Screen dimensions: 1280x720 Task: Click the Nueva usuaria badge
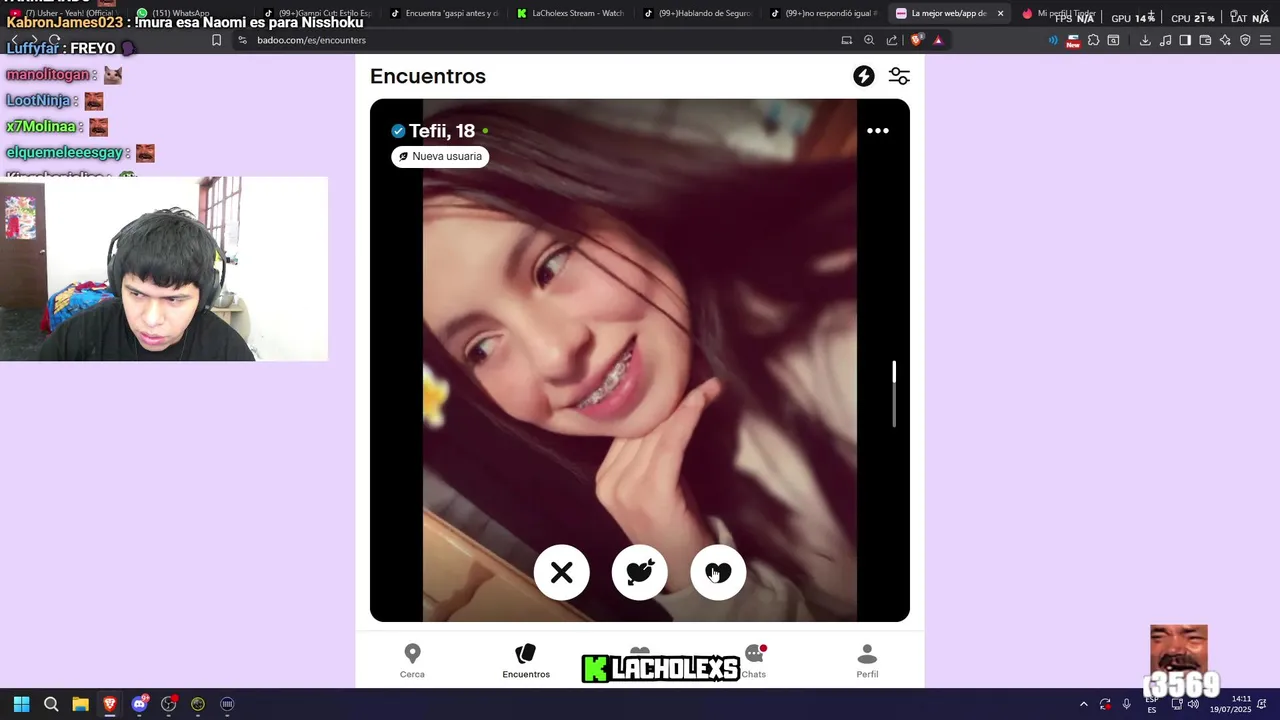440,156
